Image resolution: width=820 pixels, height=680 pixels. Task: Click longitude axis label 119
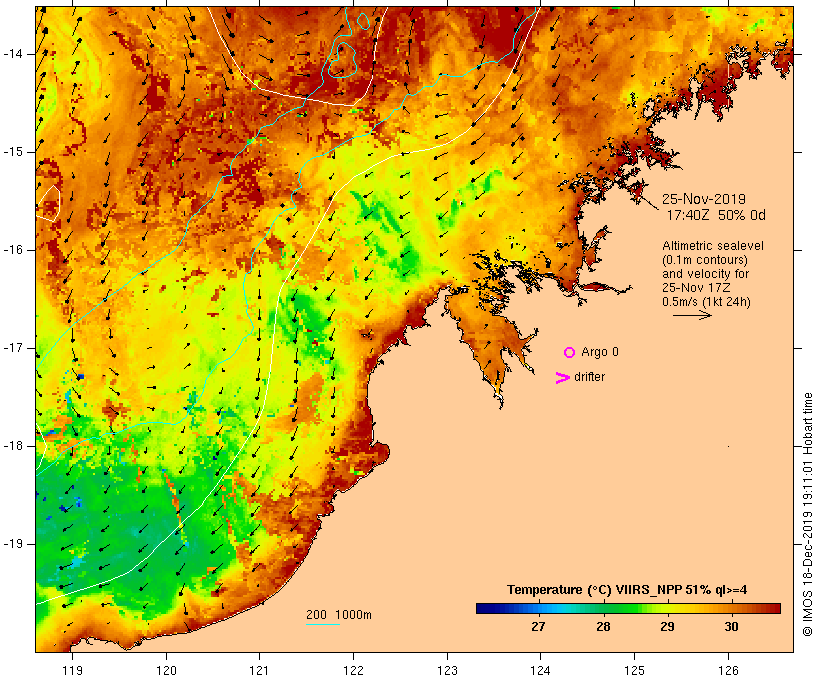click(x=73, y=670)
